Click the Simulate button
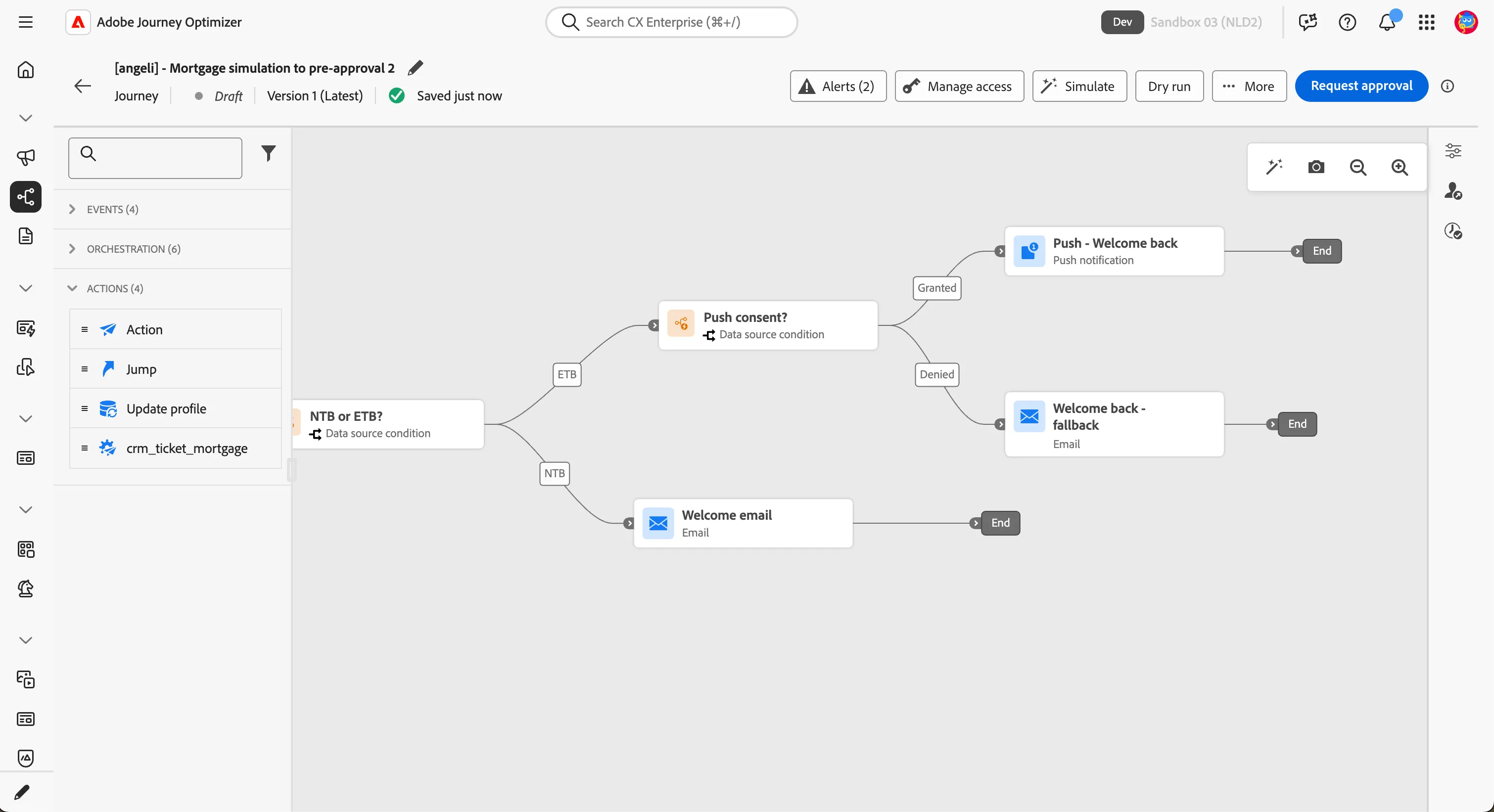Screen dimensions: 1494x812 [x=1079, y=87]
